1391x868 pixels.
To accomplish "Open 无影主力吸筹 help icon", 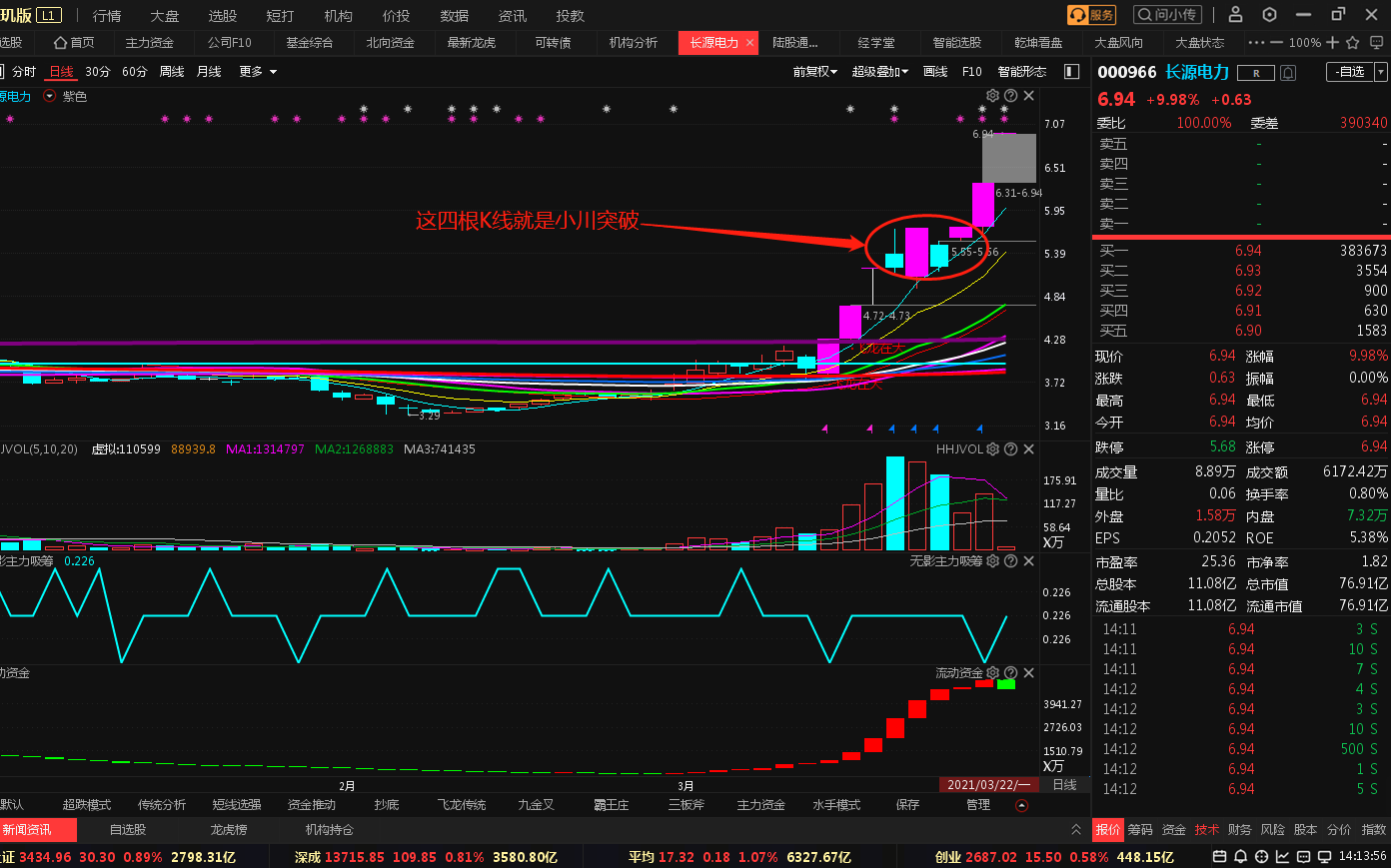I will (x=1010, y=561).
